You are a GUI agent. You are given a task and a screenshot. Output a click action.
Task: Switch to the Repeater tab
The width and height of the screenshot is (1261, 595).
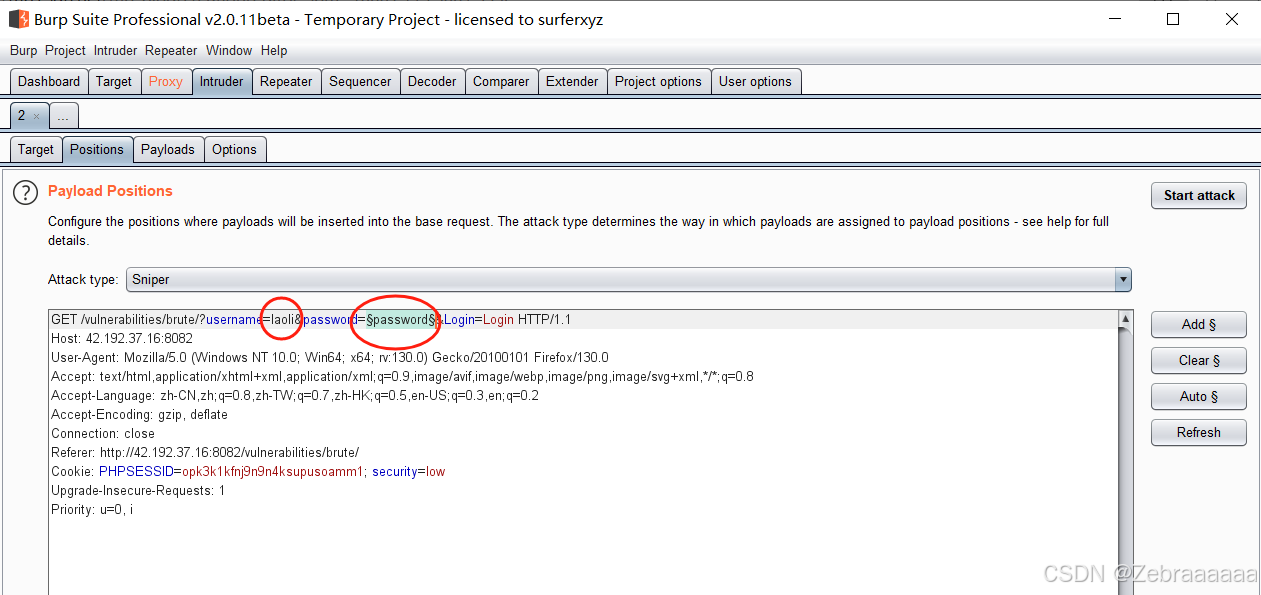coord(286,82)
